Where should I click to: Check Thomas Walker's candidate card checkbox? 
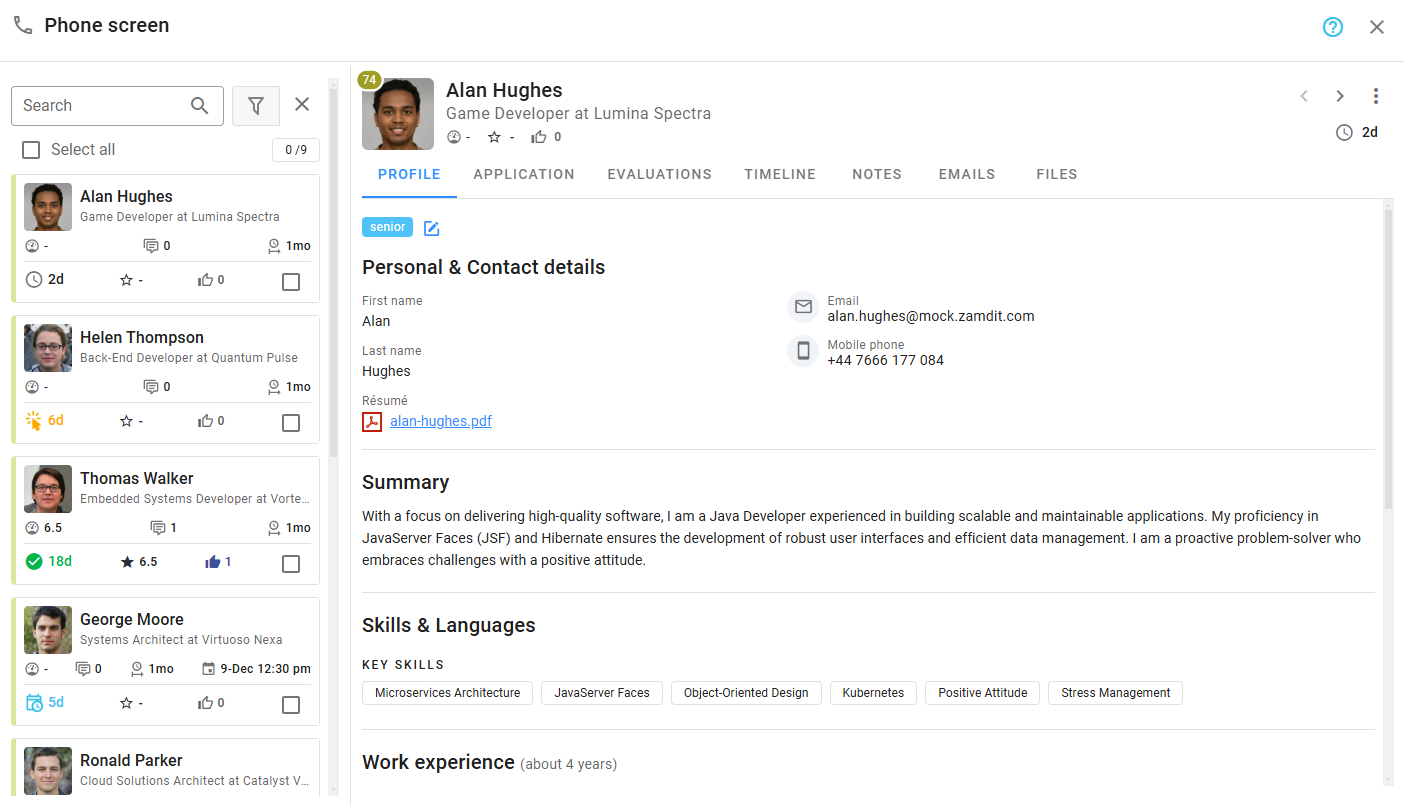(290, 563)
